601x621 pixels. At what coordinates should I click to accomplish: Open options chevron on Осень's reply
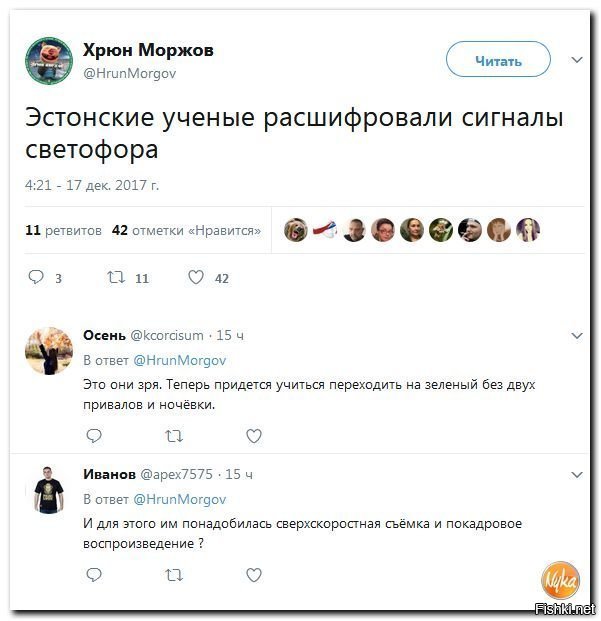click(x=577, y=336)
